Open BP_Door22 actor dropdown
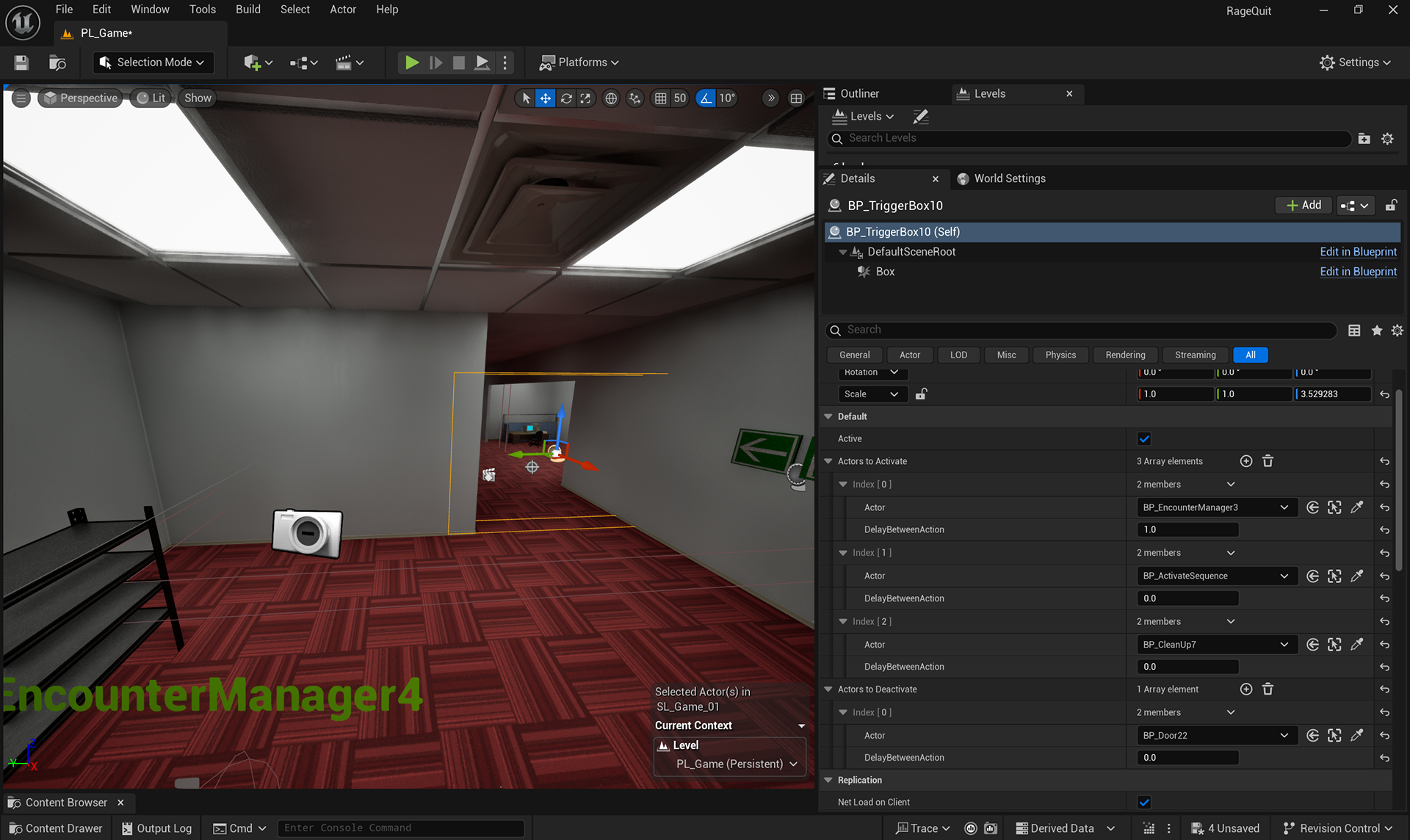Viewport: 1410px width, 840px height. tap(1216, 736)
